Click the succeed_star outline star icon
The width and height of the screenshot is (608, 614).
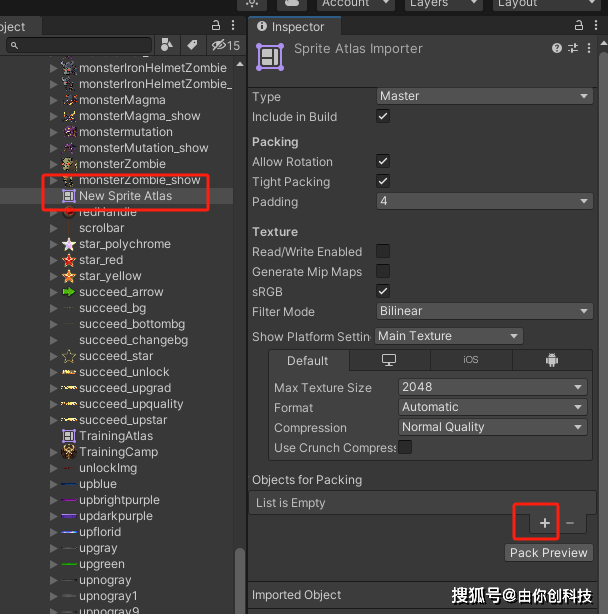[x=69, y=356]
